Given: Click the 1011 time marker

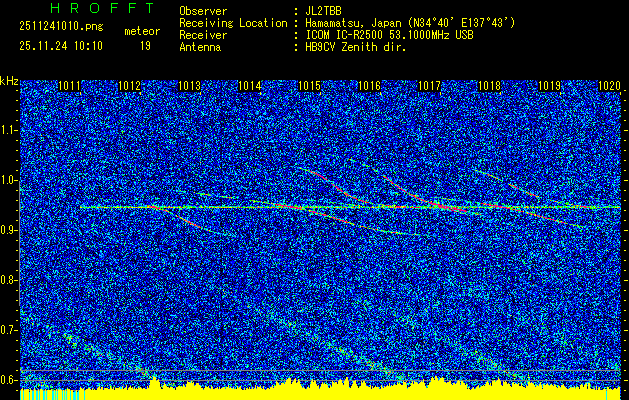Looking at the screenshot, I should [69, 87].
